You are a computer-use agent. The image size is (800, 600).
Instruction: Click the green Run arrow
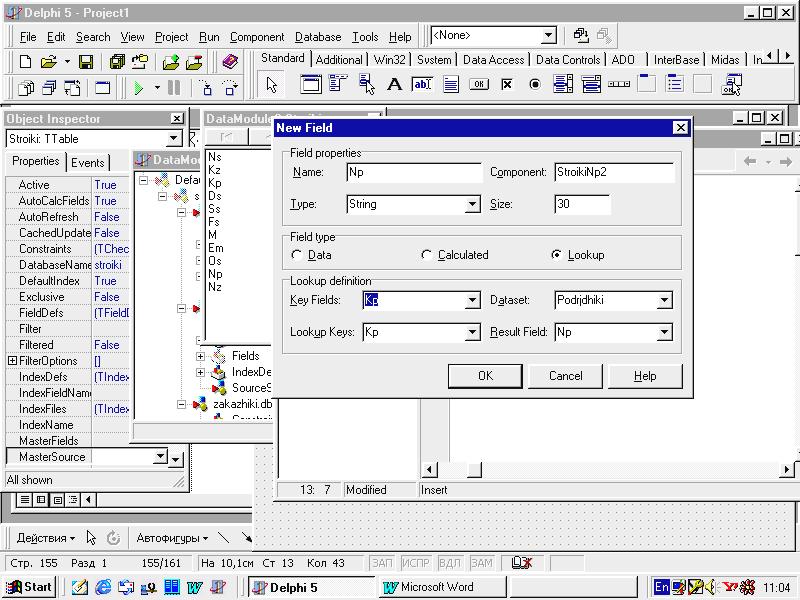(x=138, y=88)
